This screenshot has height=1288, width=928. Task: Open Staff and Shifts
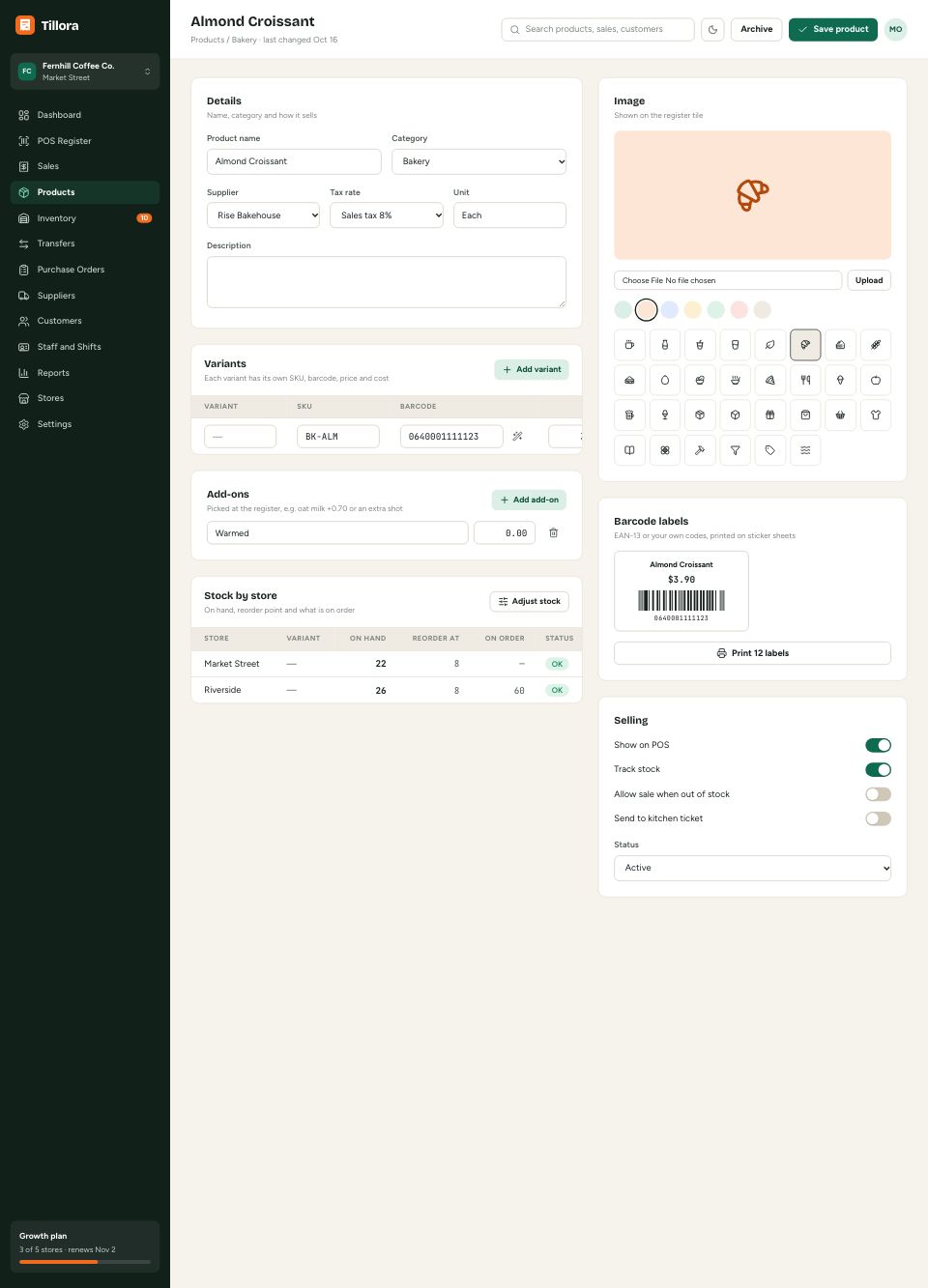pos(85,347)
